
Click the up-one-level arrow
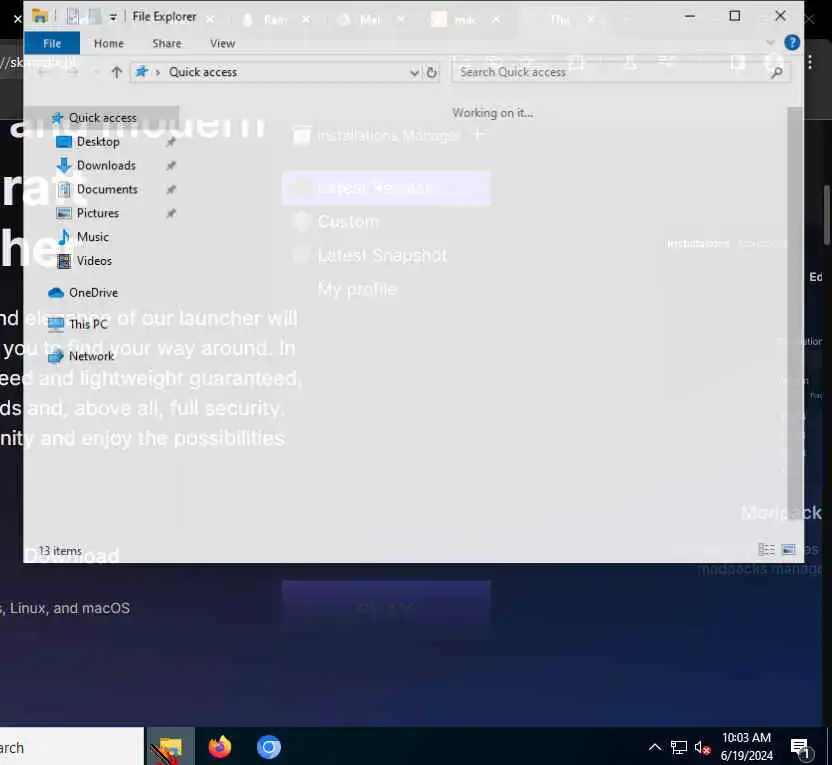click(x=116, y=72)
